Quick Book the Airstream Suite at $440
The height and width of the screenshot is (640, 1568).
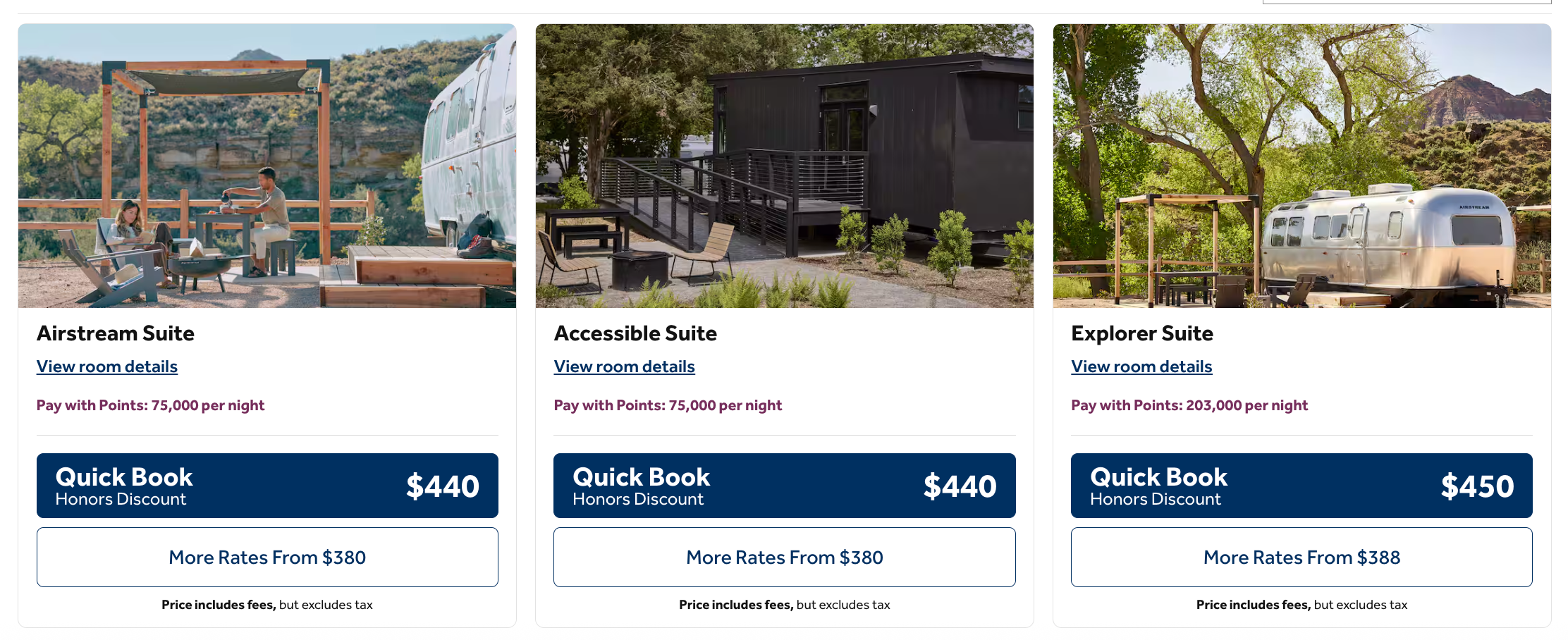click(x=267, y=486)
